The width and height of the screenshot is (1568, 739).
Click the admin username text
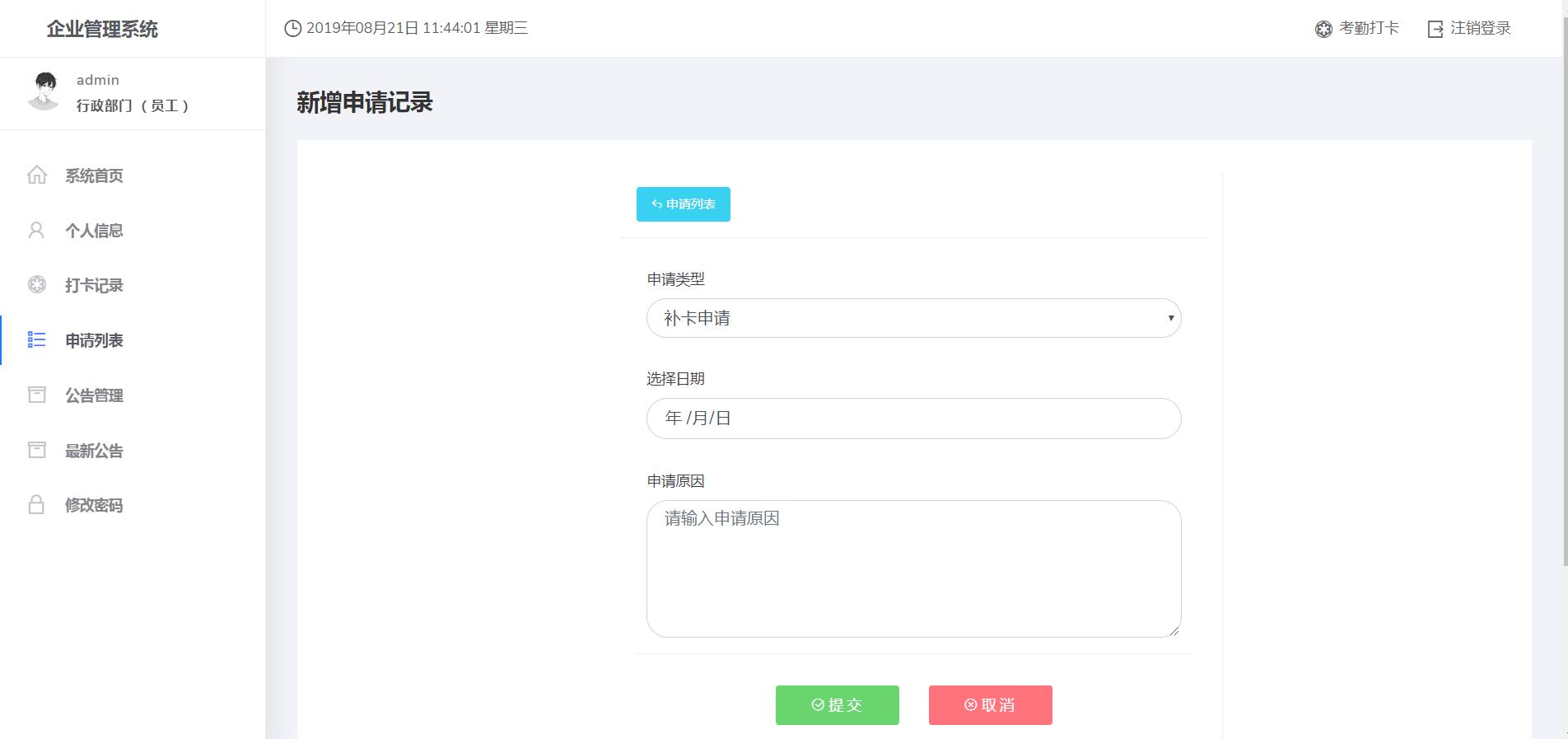point(98,80)
